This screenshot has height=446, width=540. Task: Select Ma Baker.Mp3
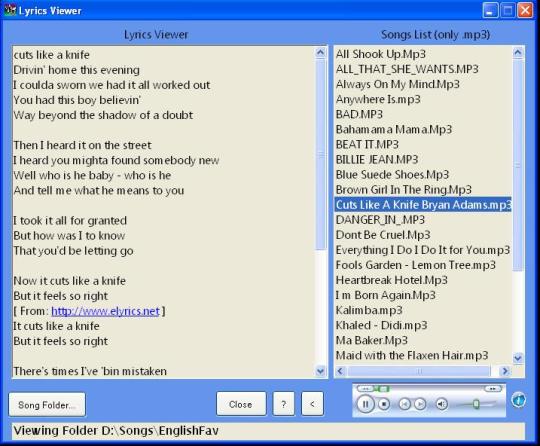pos(423,341)
